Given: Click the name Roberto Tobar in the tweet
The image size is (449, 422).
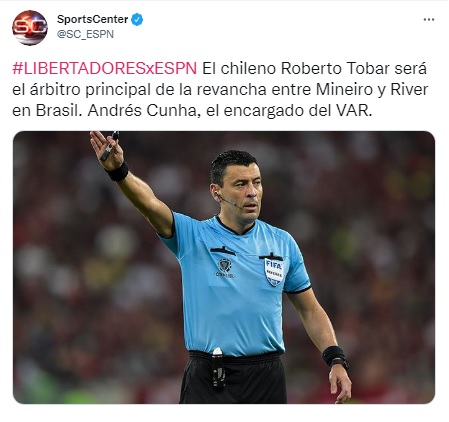Looking at the screenshot, I should (335, 68).
